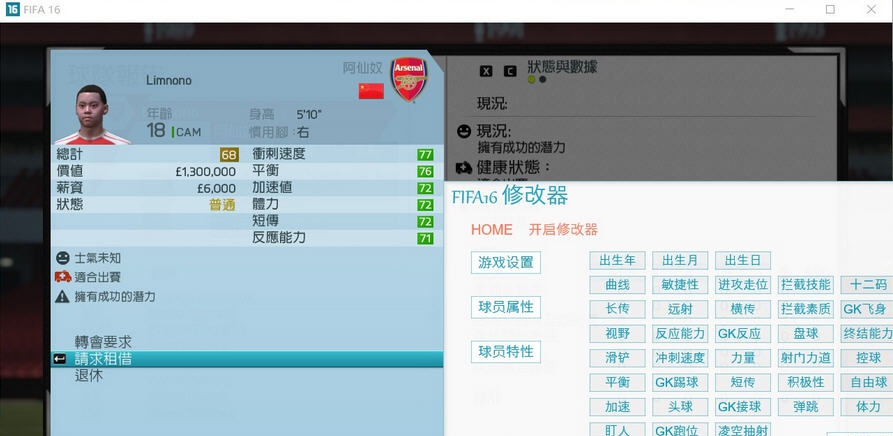The height and width of the screenshot is (436, 893).
Task: Click the 出生日 button
Action: [x=743, y=261]
